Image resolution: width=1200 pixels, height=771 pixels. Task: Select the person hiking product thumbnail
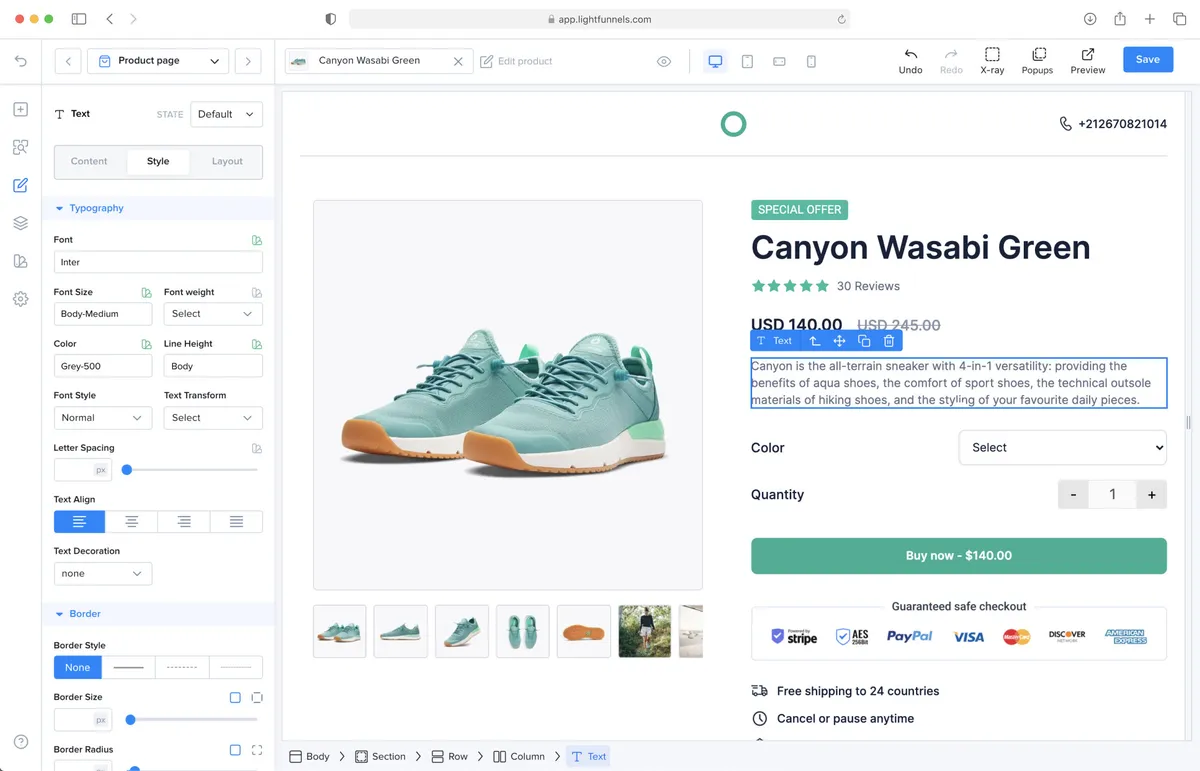(644, 631)
